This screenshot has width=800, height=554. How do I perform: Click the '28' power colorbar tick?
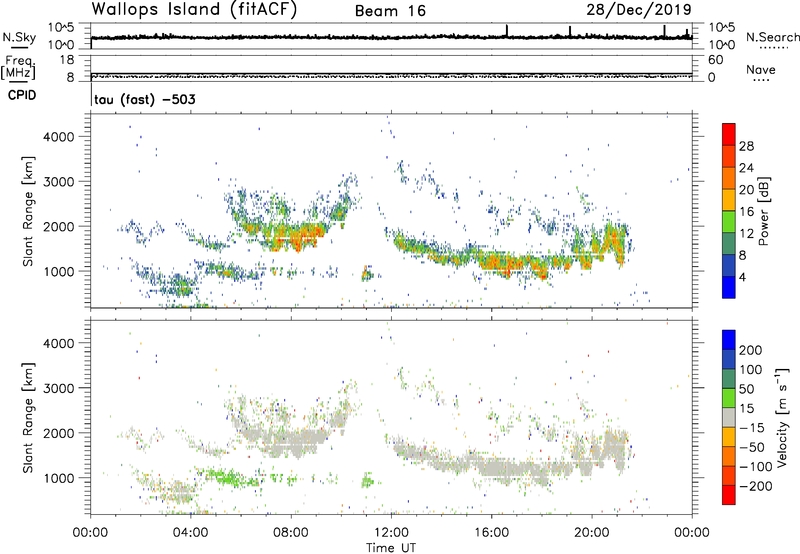click(x=746, y=146)
